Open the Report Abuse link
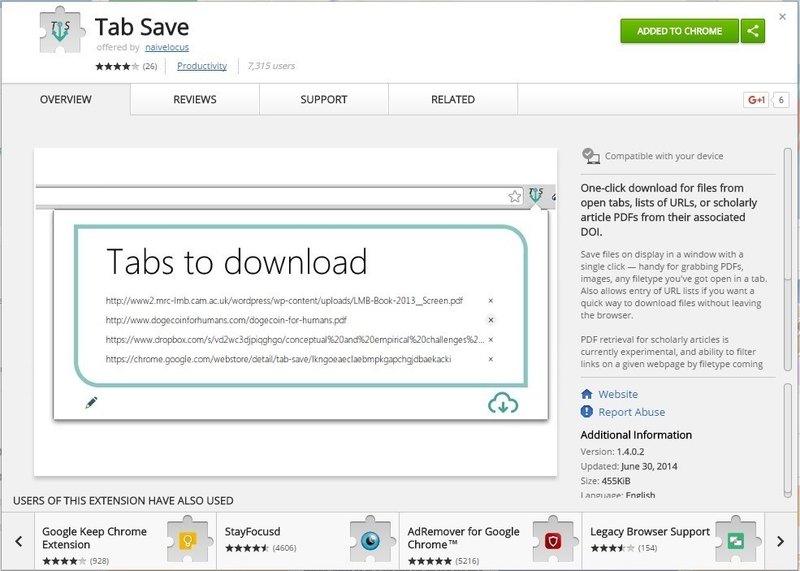Viewport: 800px width, 571px height. [x=632, y=412]
